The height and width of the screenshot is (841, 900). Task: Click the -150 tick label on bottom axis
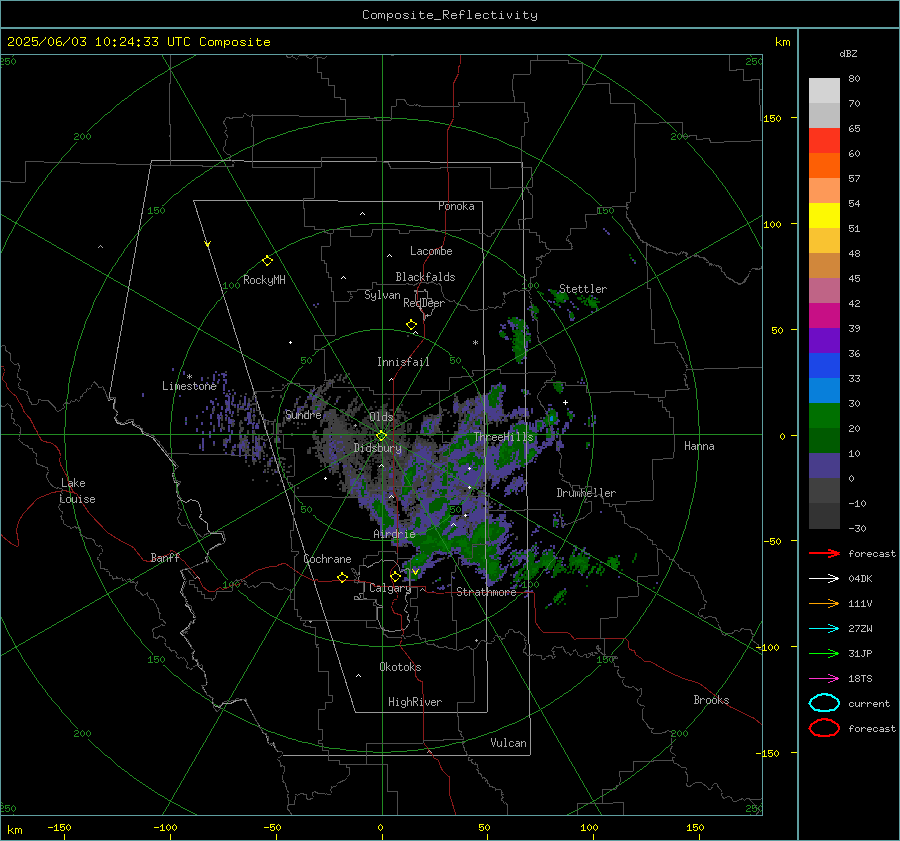(59, 827)
